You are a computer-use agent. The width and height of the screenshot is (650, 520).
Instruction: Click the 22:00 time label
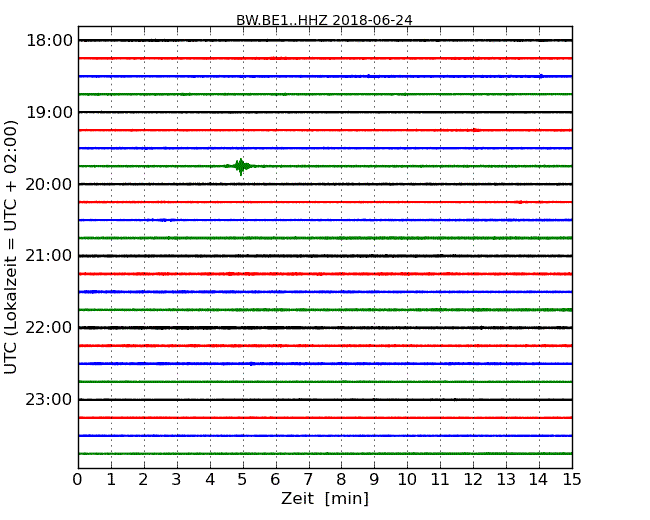[49, 328]
